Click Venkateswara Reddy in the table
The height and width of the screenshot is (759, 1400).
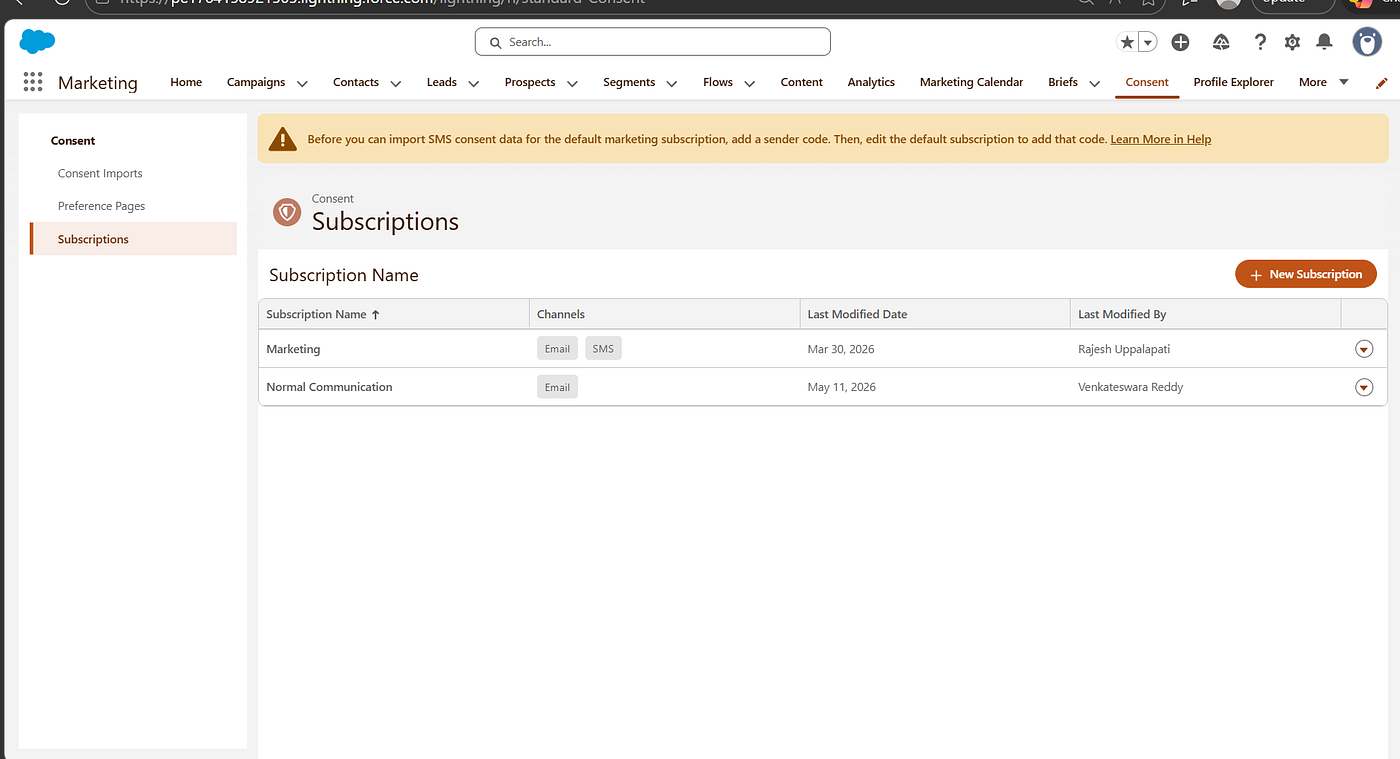[1130, 387]
